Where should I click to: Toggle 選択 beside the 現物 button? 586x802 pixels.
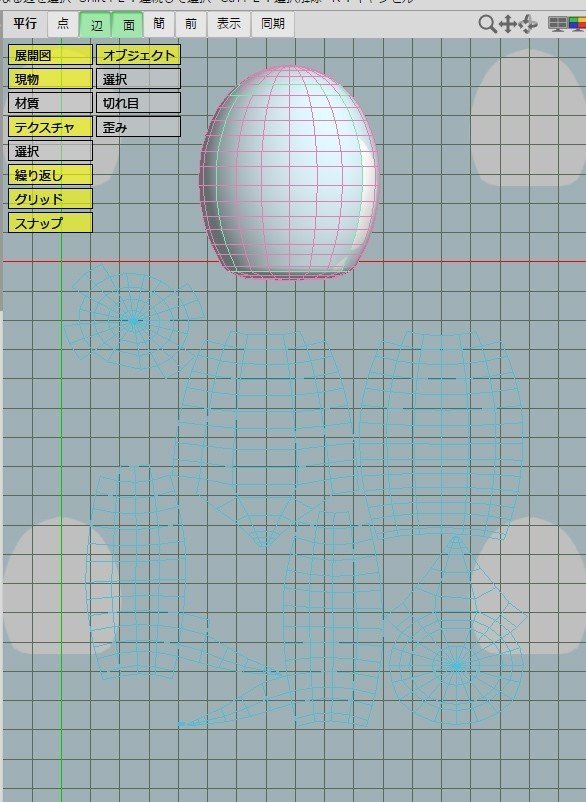(139, 79)
